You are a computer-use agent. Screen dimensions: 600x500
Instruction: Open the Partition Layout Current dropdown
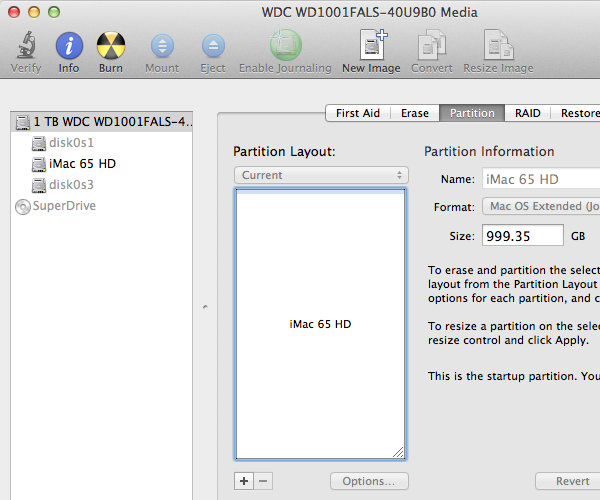point(321,175)
